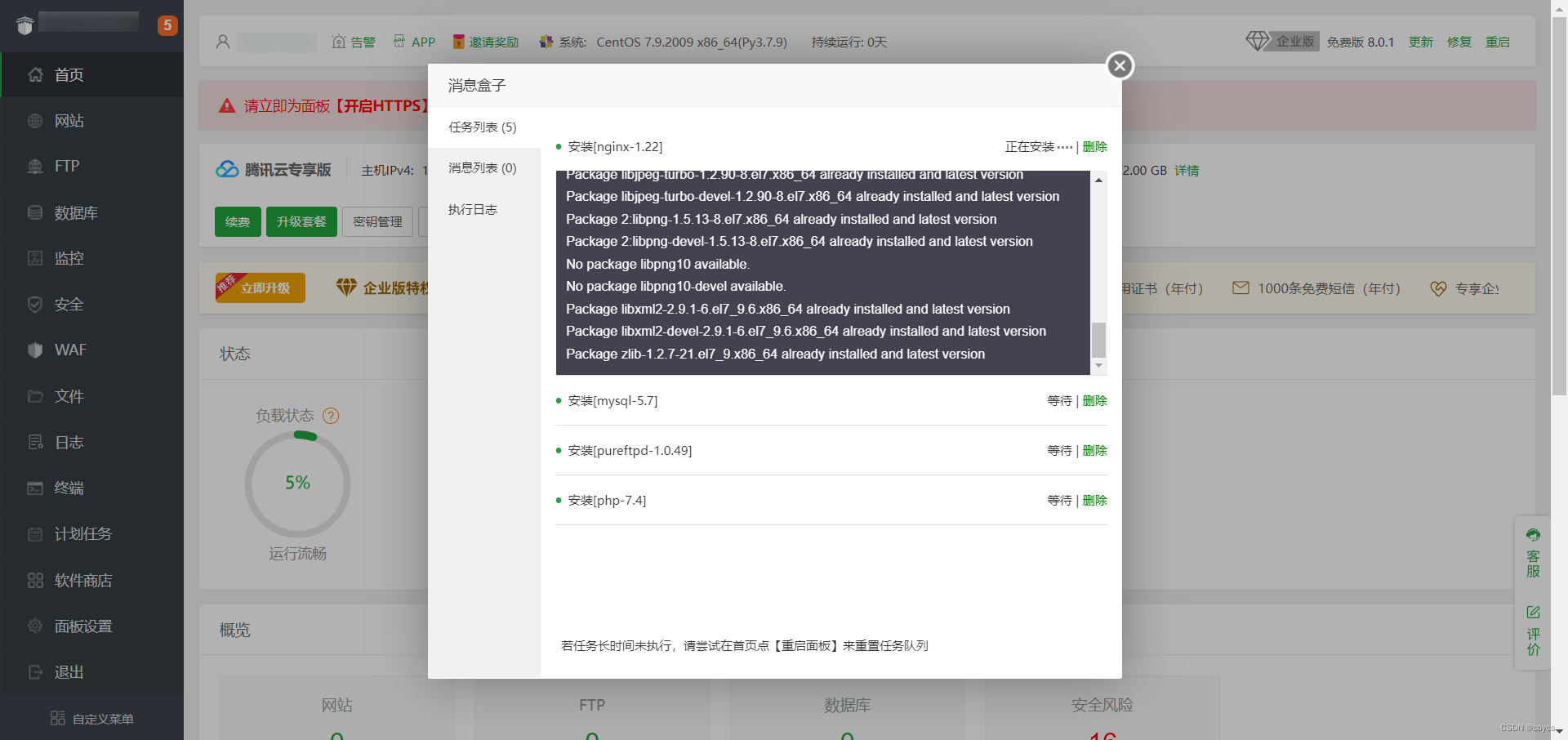
Task: Click the 安全 shield icon
Action: [x=35, y=304]
